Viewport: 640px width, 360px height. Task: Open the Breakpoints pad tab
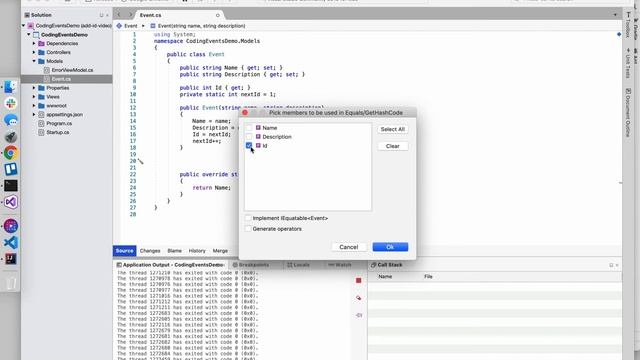pyautogui.click(x=250, y=265)
